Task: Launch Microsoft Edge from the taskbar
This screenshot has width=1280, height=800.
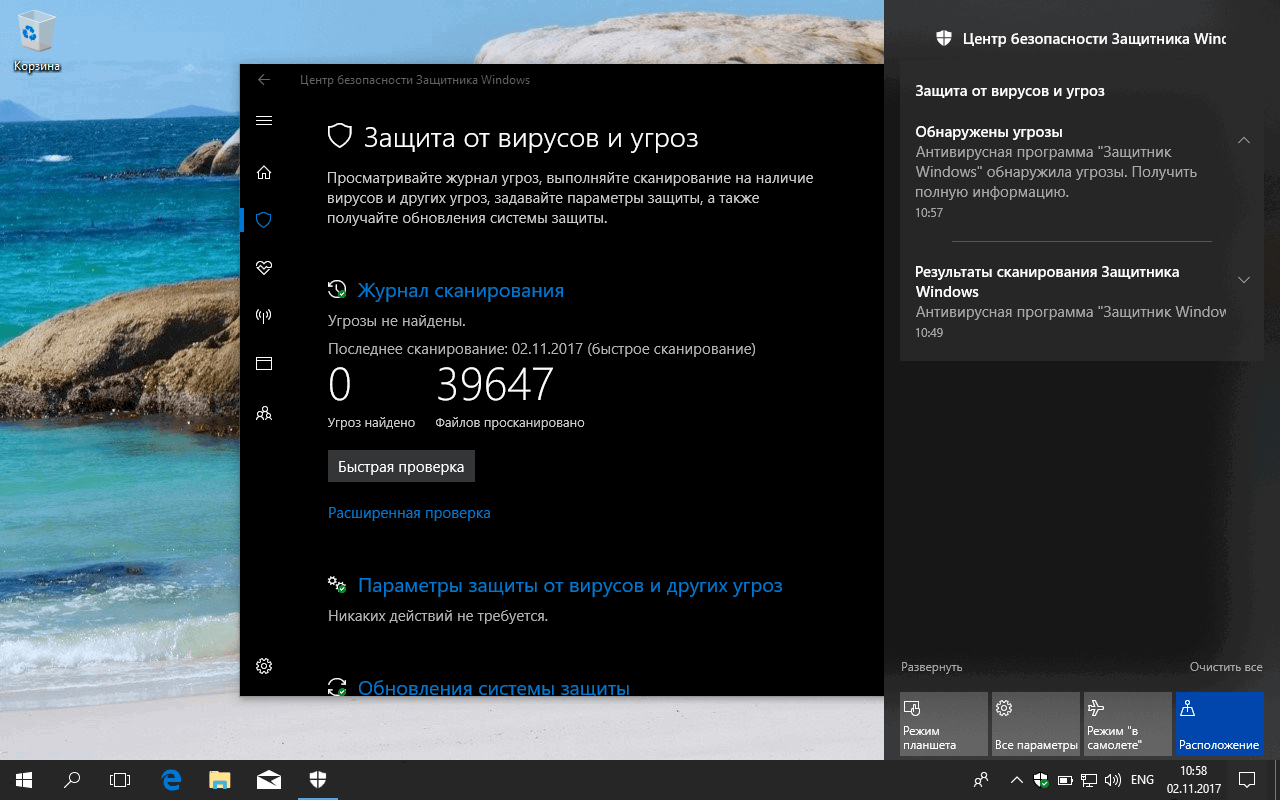Action: coord(172,778)
